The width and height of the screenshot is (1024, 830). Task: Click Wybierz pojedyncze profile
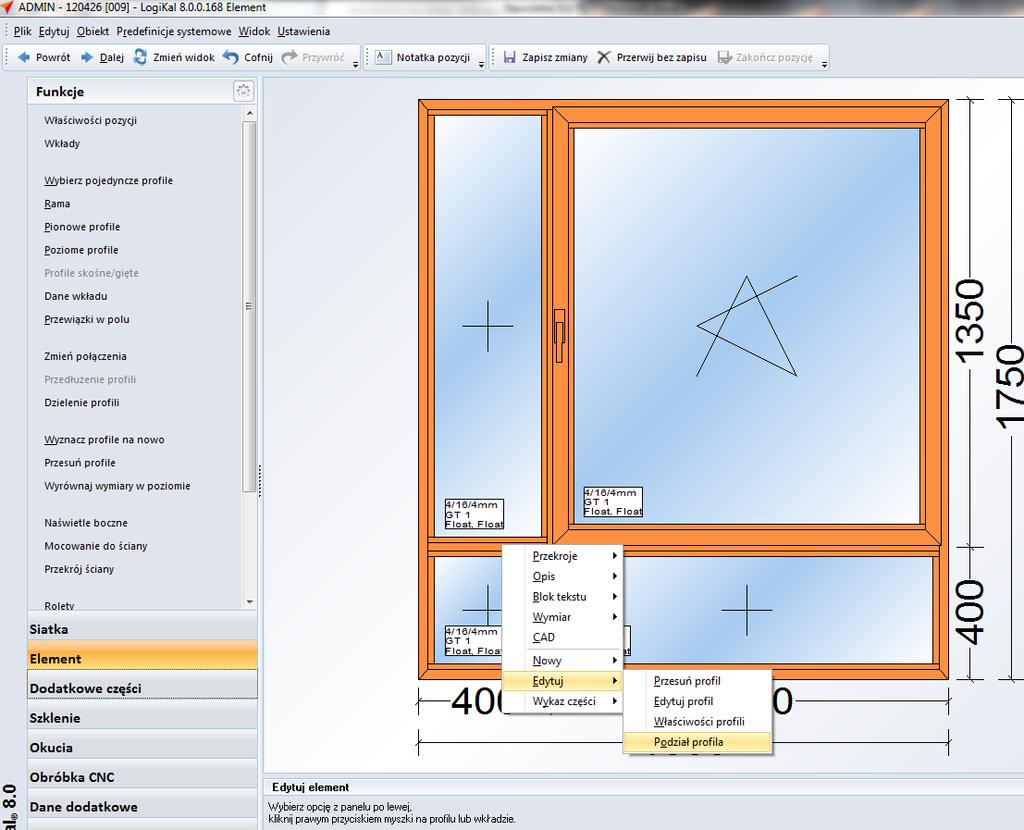(108, 180)
